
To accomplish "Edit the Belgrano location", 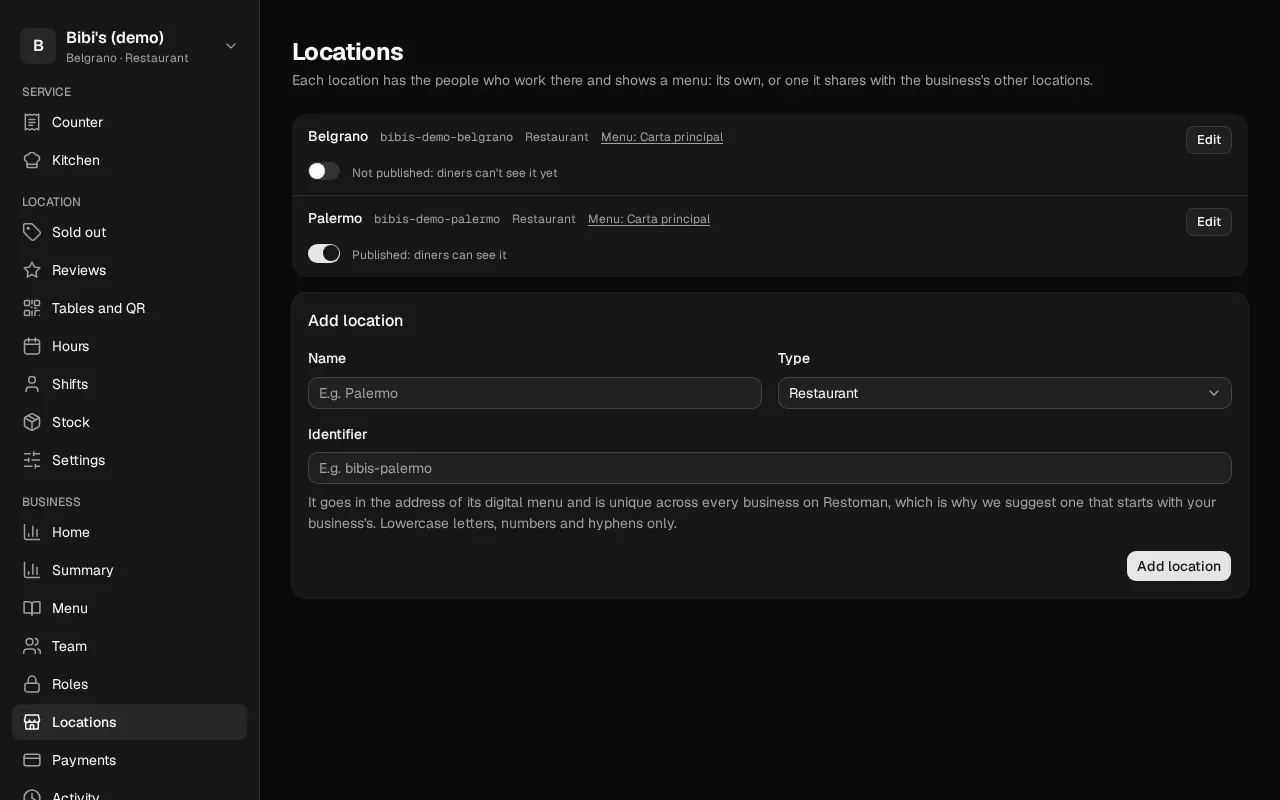I will click(x=1209, y=140).
